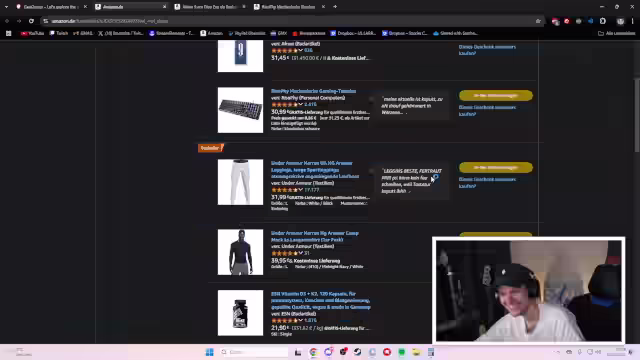Open the YouTube bookmark
Viewport: 640px width, 360px height.
click(32, 33)
